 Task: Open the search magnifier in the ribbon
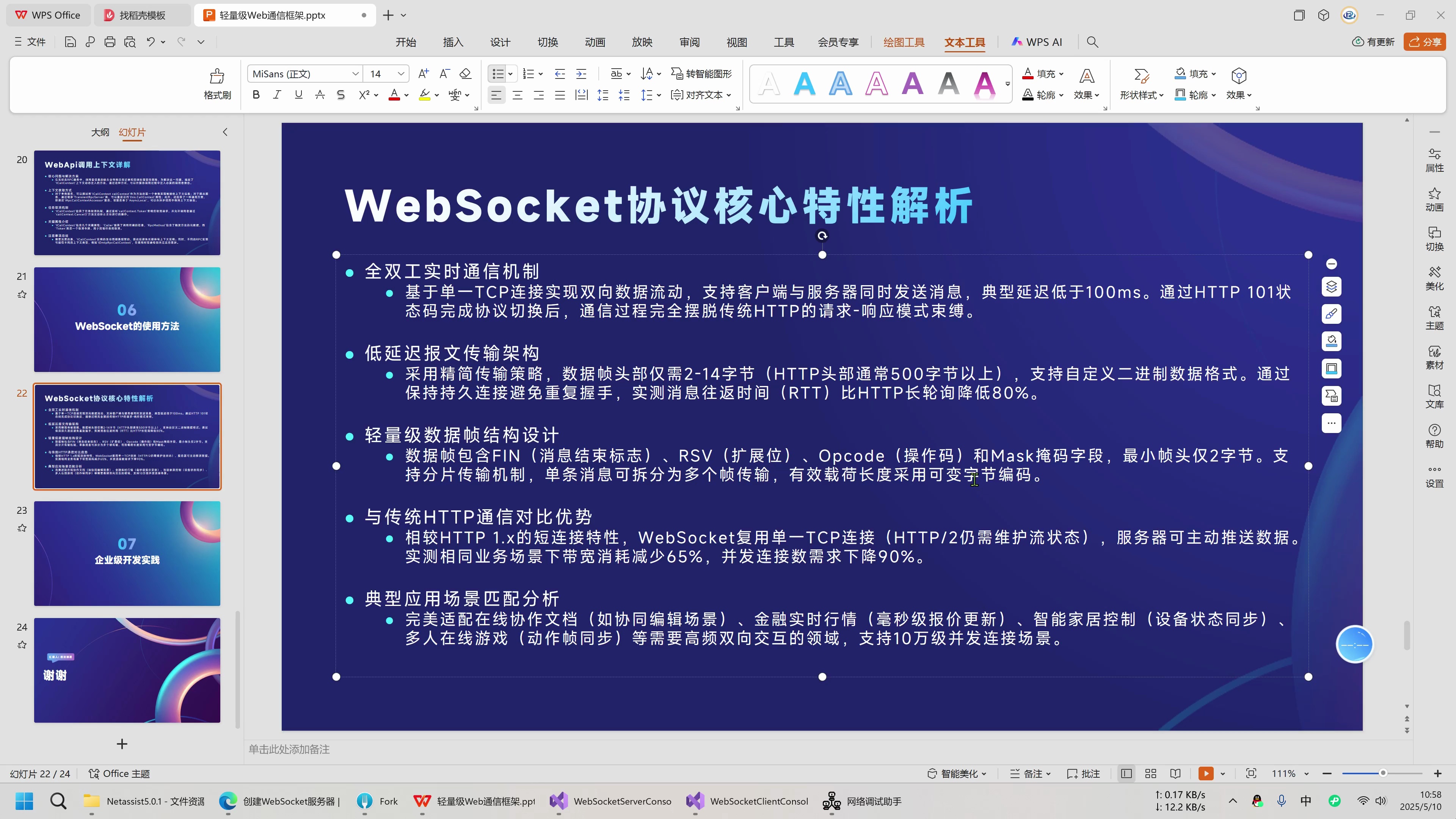tap(1092, 42)
